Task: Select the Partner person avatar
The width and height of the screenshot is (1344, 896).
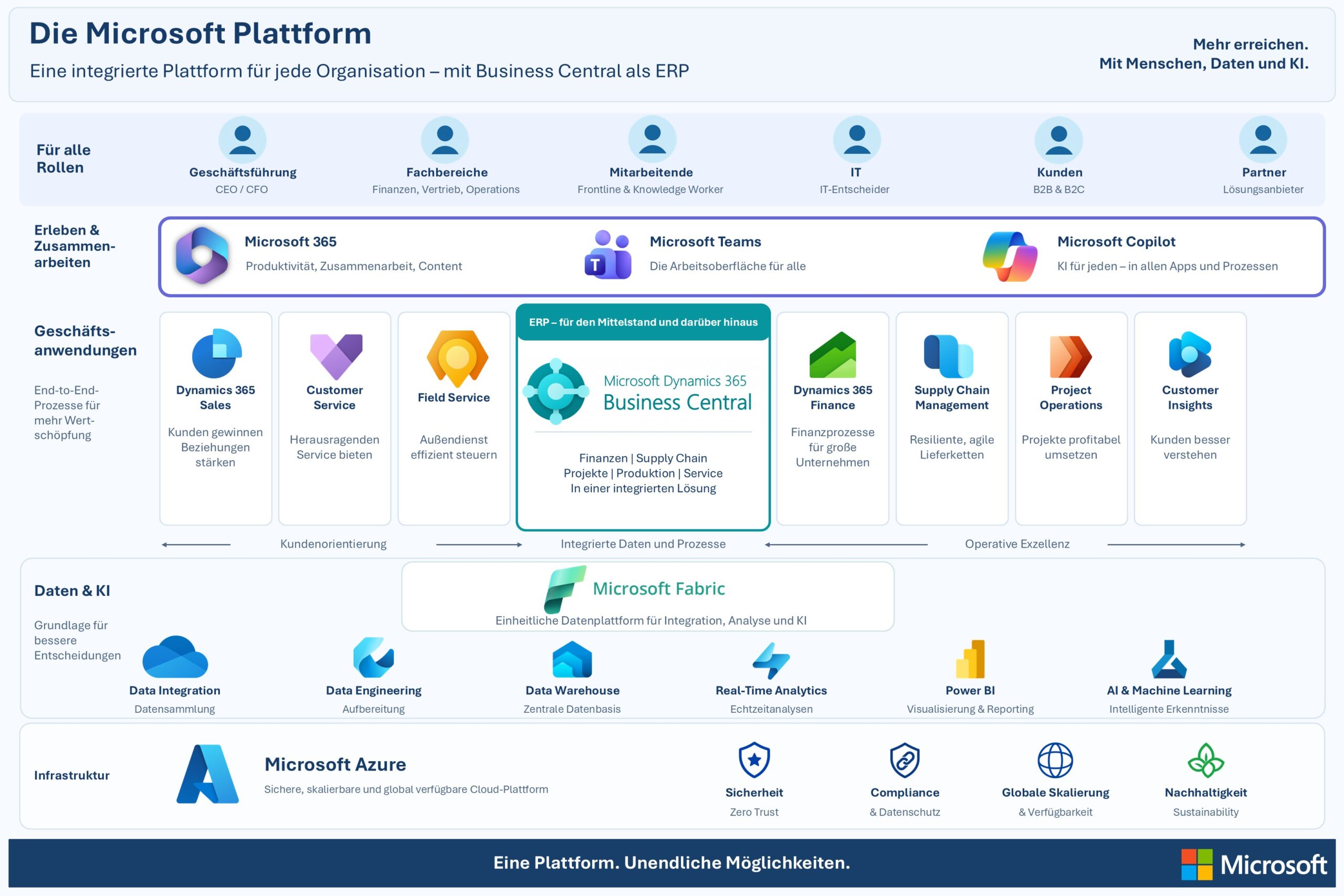Action: point(1263,140)
